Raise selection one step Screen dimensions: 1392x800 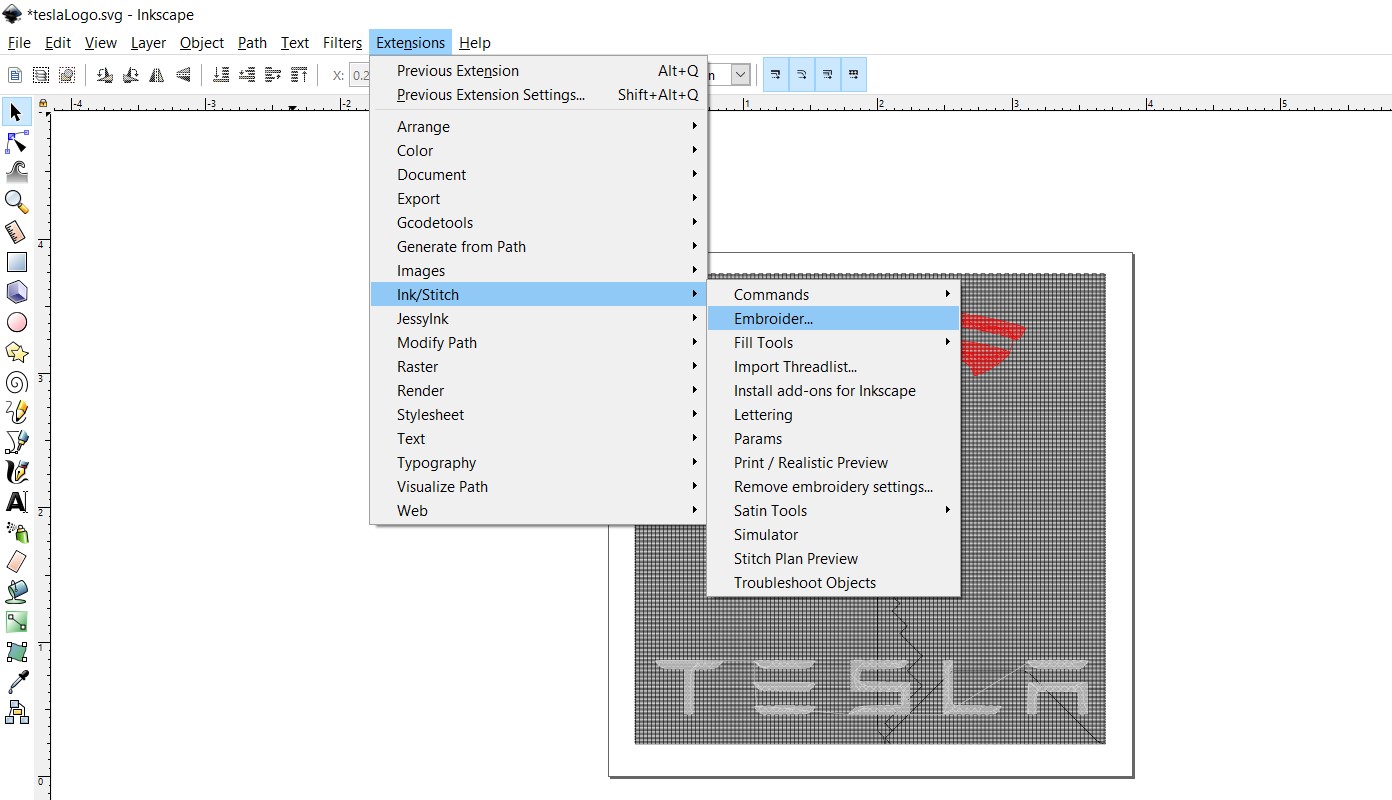coord(273,75)
